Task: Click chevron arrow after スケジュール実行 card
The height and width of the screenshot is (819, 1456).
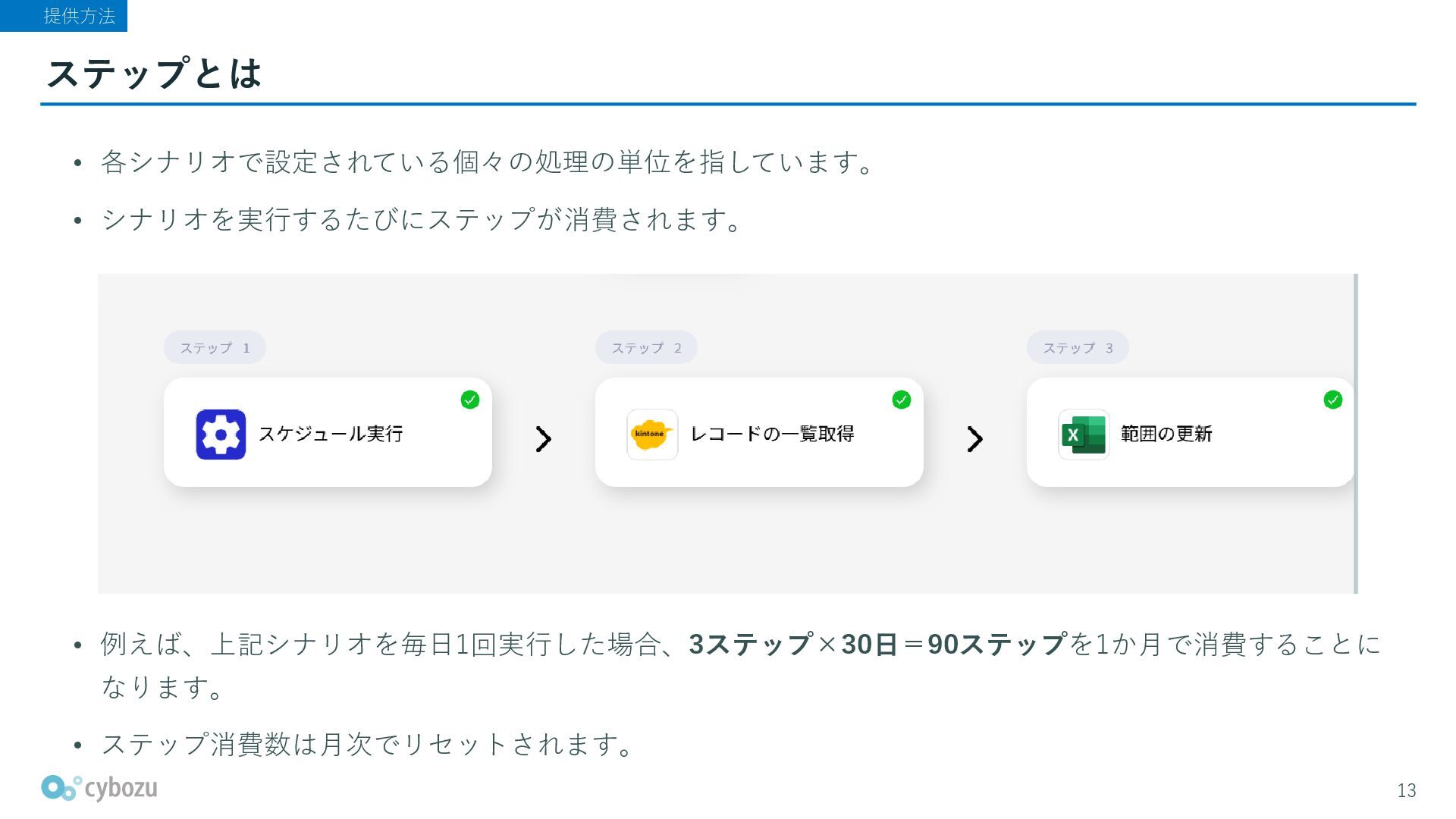Action: pos(543,439)
